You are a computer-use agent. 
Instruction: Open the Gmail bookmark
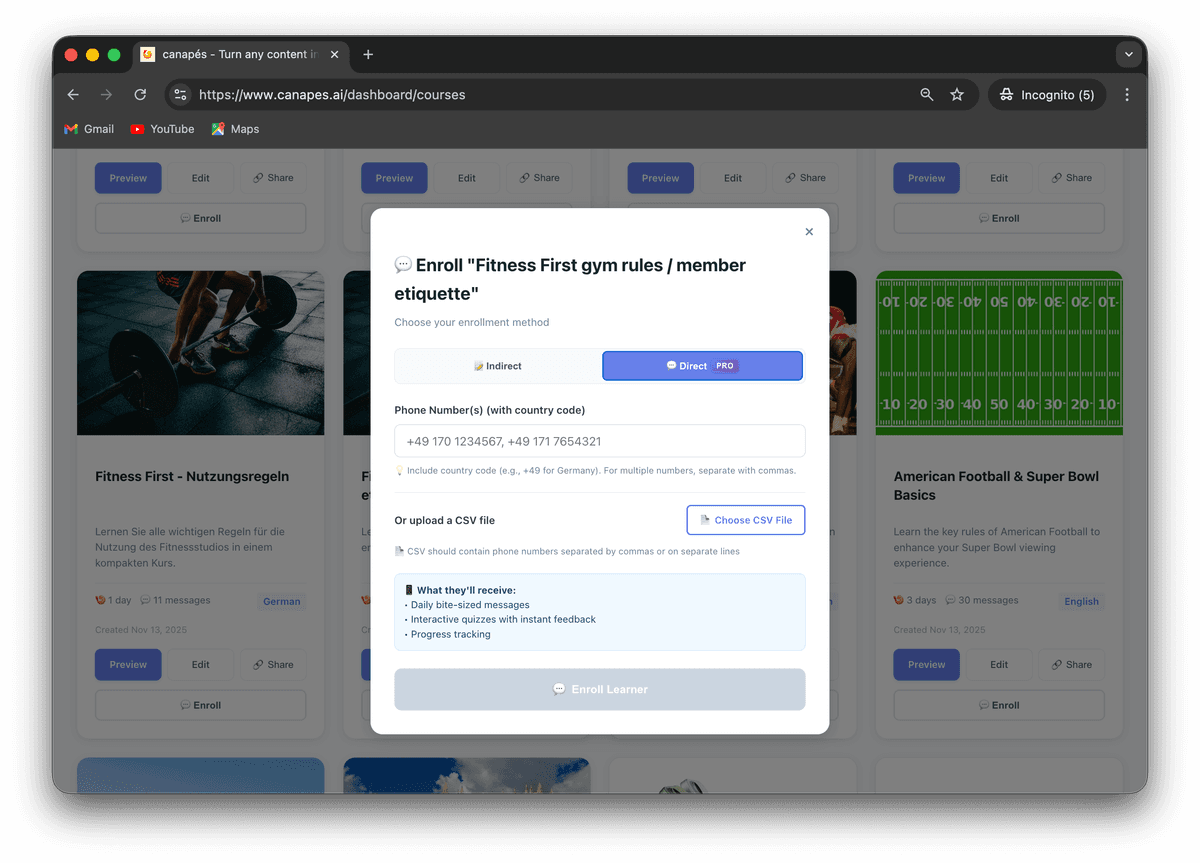[x=88, y=128]
